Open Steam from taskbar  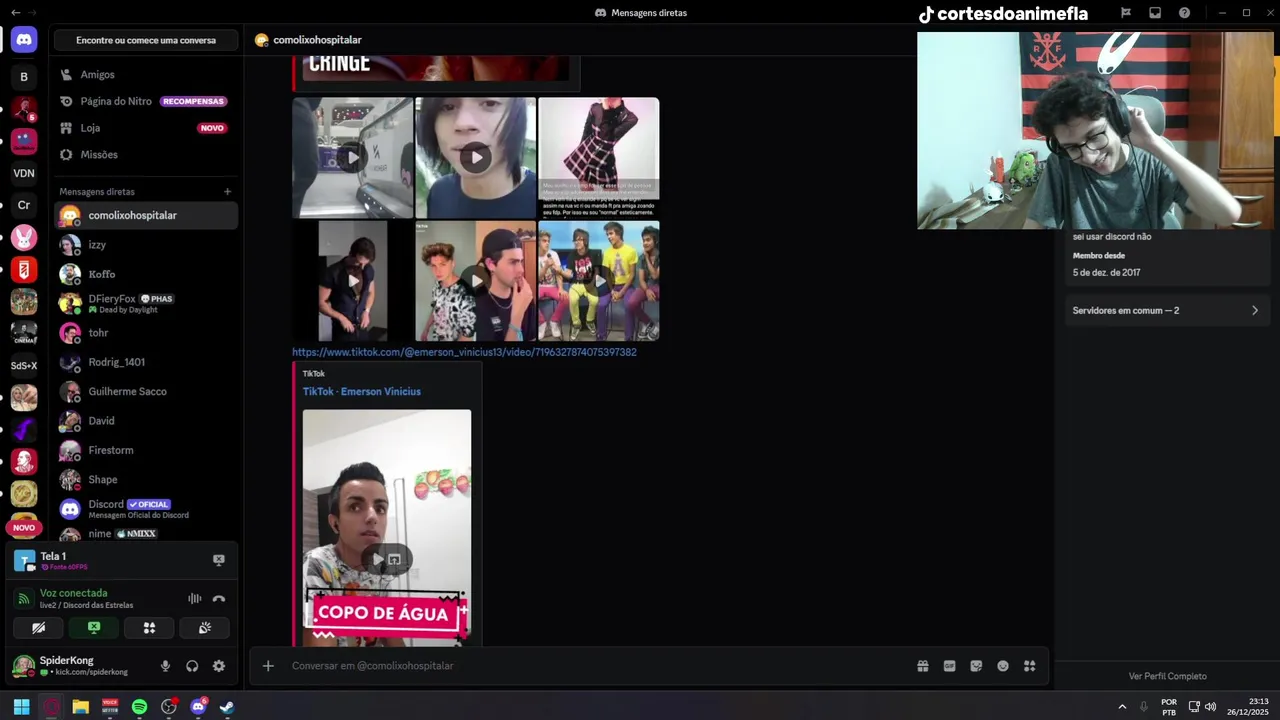coord(227,707)
